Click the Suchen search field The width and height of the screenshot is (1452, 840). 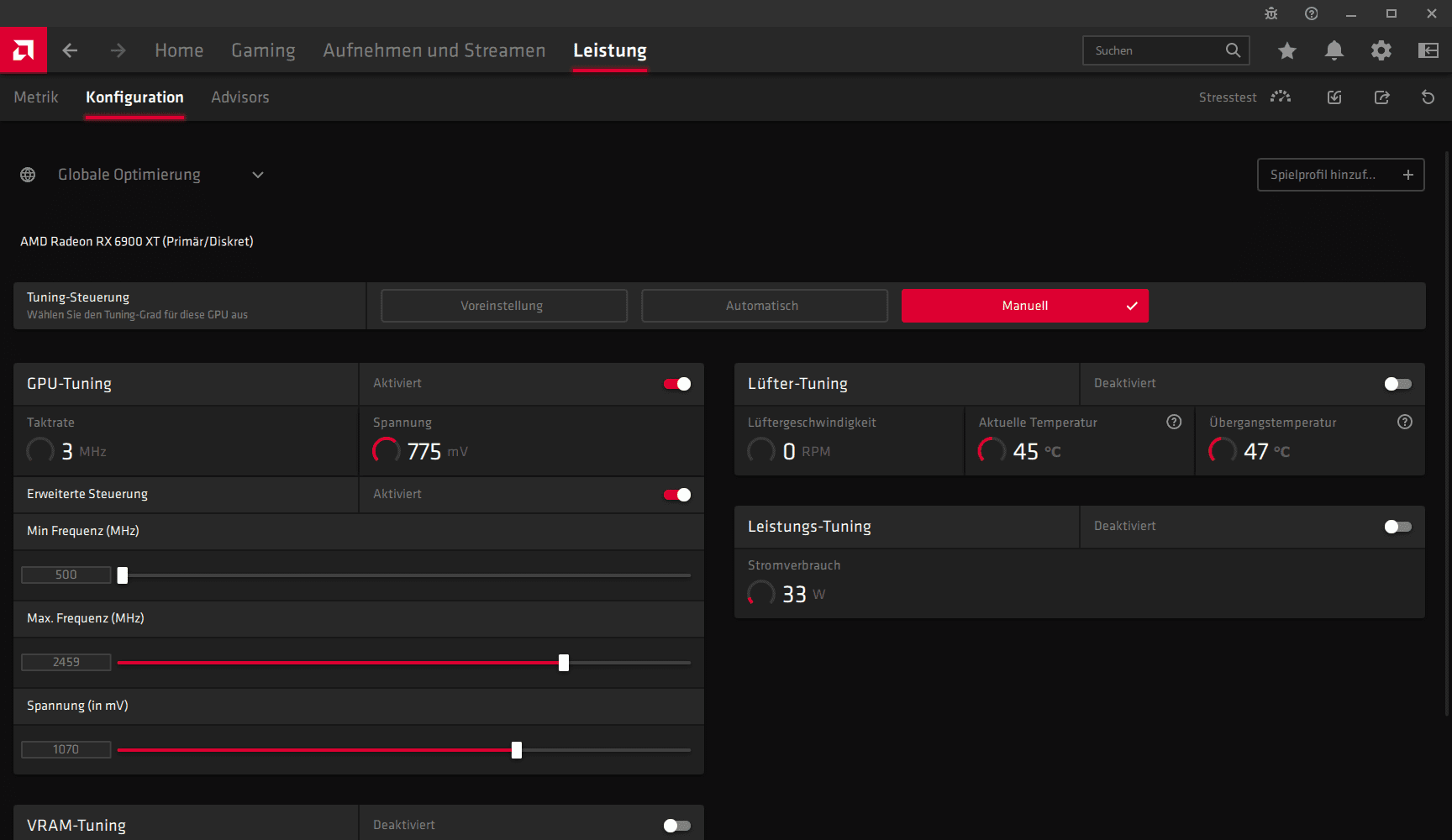tap(1166, 50)
